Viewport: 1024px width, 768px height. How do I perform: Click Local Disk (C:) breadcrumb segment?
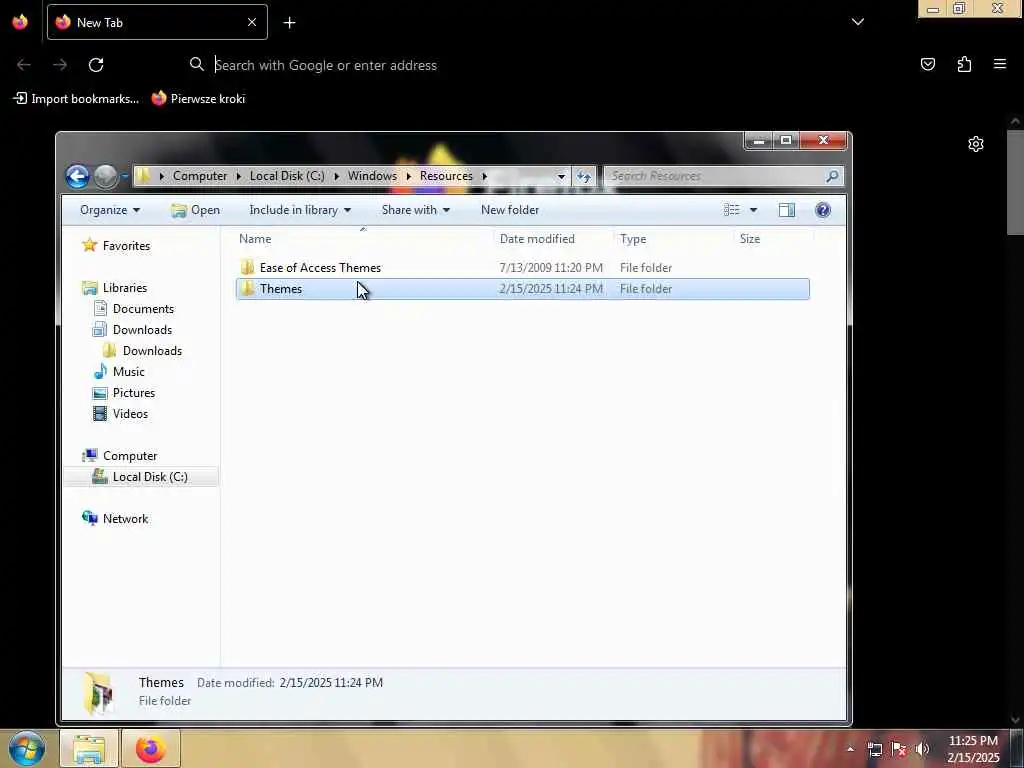point(287,176)
